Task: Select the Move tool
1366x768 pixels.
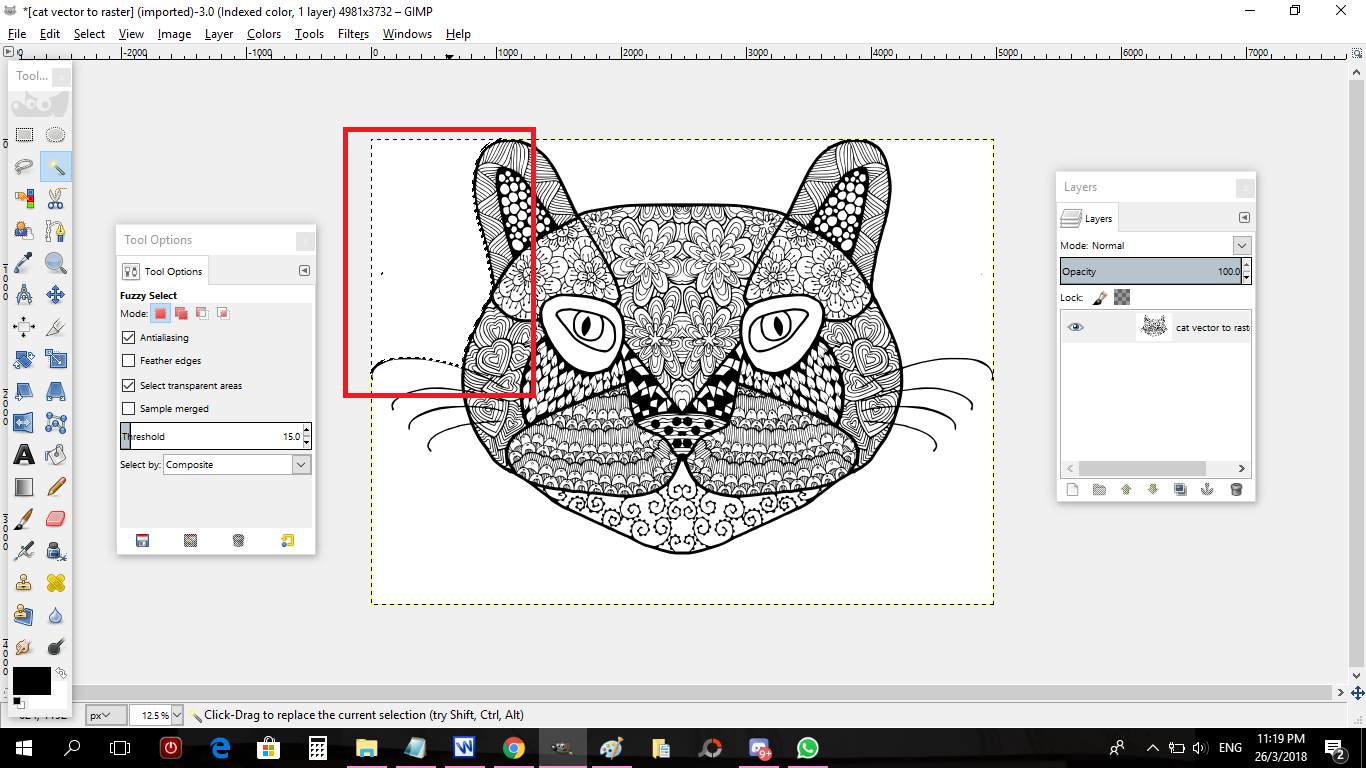Action: 56,295
